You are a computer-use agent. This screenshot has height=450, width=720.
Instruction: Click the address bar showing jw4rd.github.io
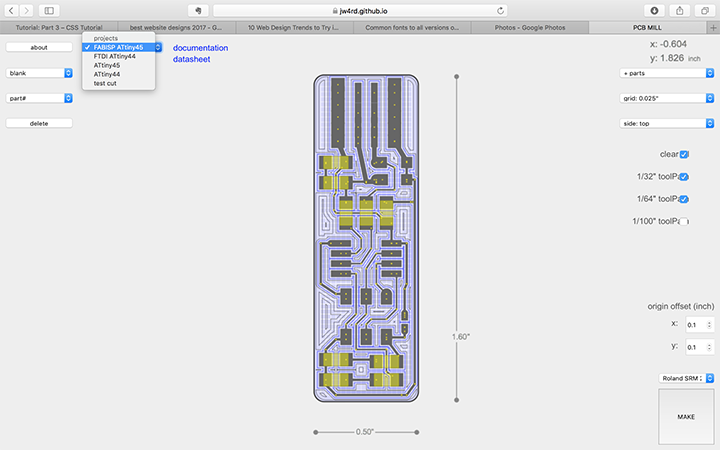[360, 11]
